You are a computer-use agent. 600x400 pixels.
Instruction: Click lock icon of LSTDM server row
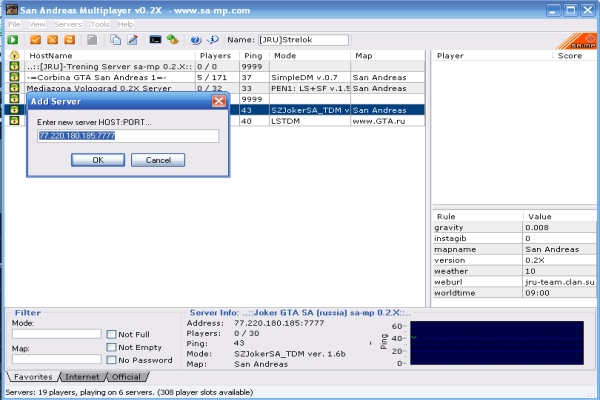coord(15,121)
